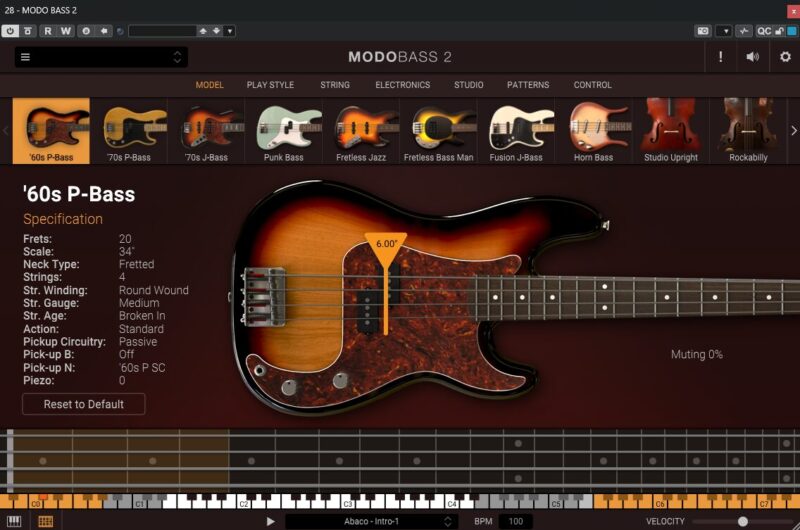
Task: Open the host preset dropdown menu
Action: coord(230,31)
